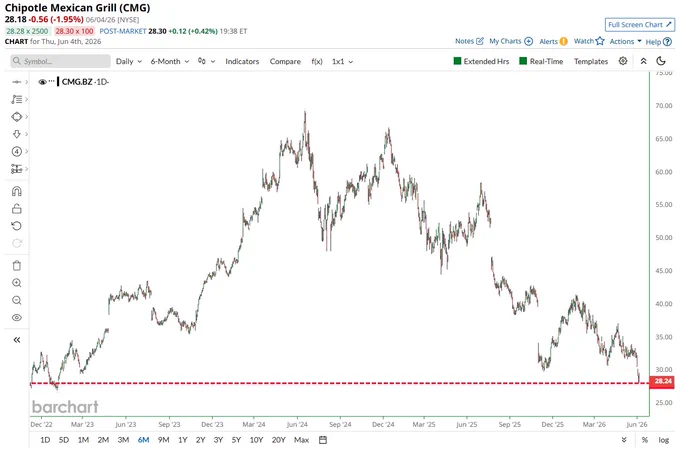Select the Max range tab
The width and height of the screenshot is (680, 449).
click(x=301, y=440)
